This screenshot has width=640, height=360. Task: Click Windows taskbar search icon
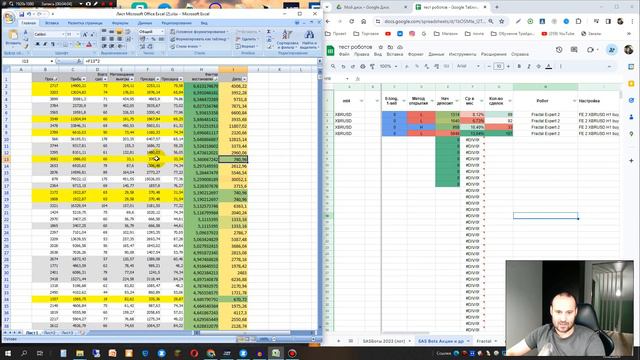point(24,353)
